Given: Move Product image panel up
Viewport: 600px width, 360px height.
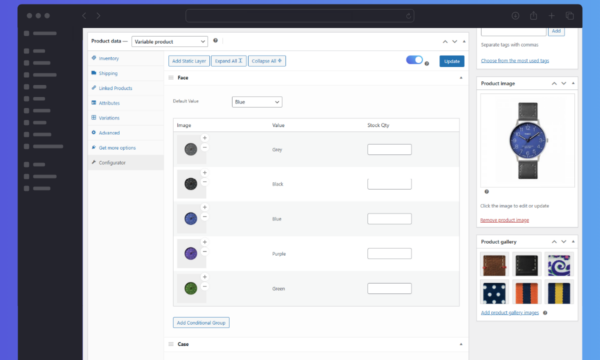Looking at the screenshot, I should coord(554,83).
